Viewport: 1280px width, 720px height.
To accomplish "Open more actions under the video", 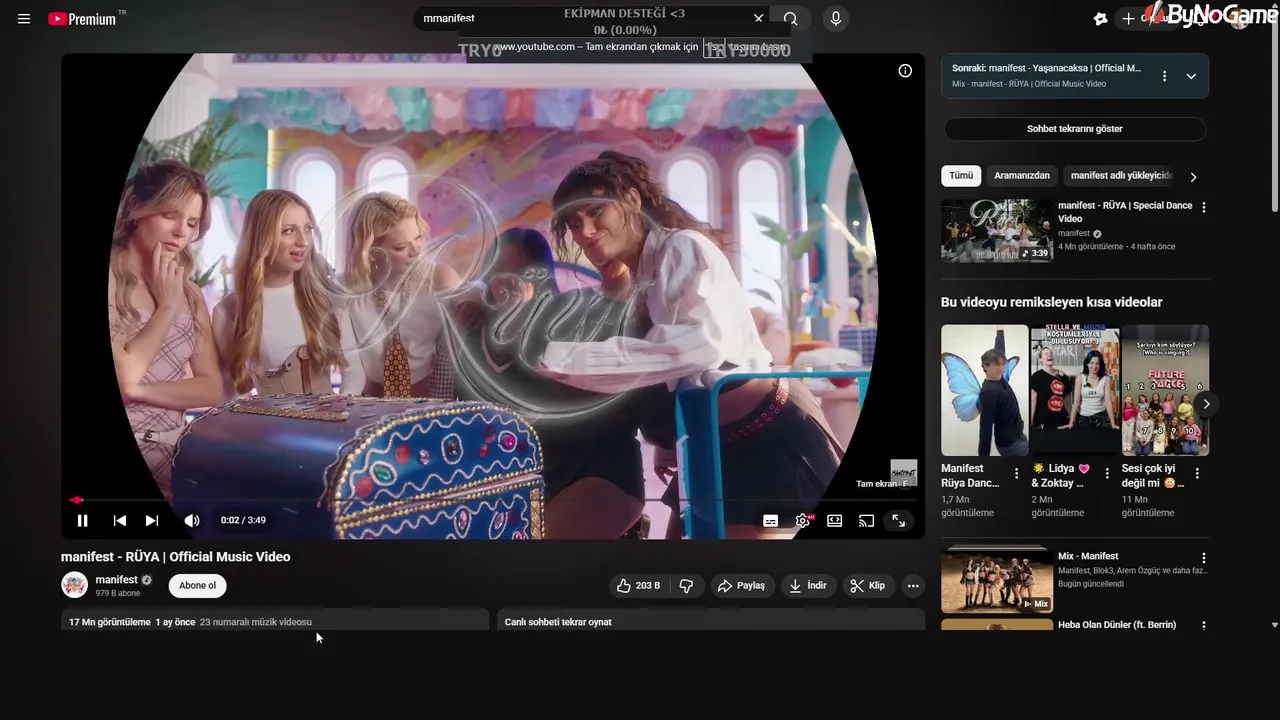I will click(913, 585).
